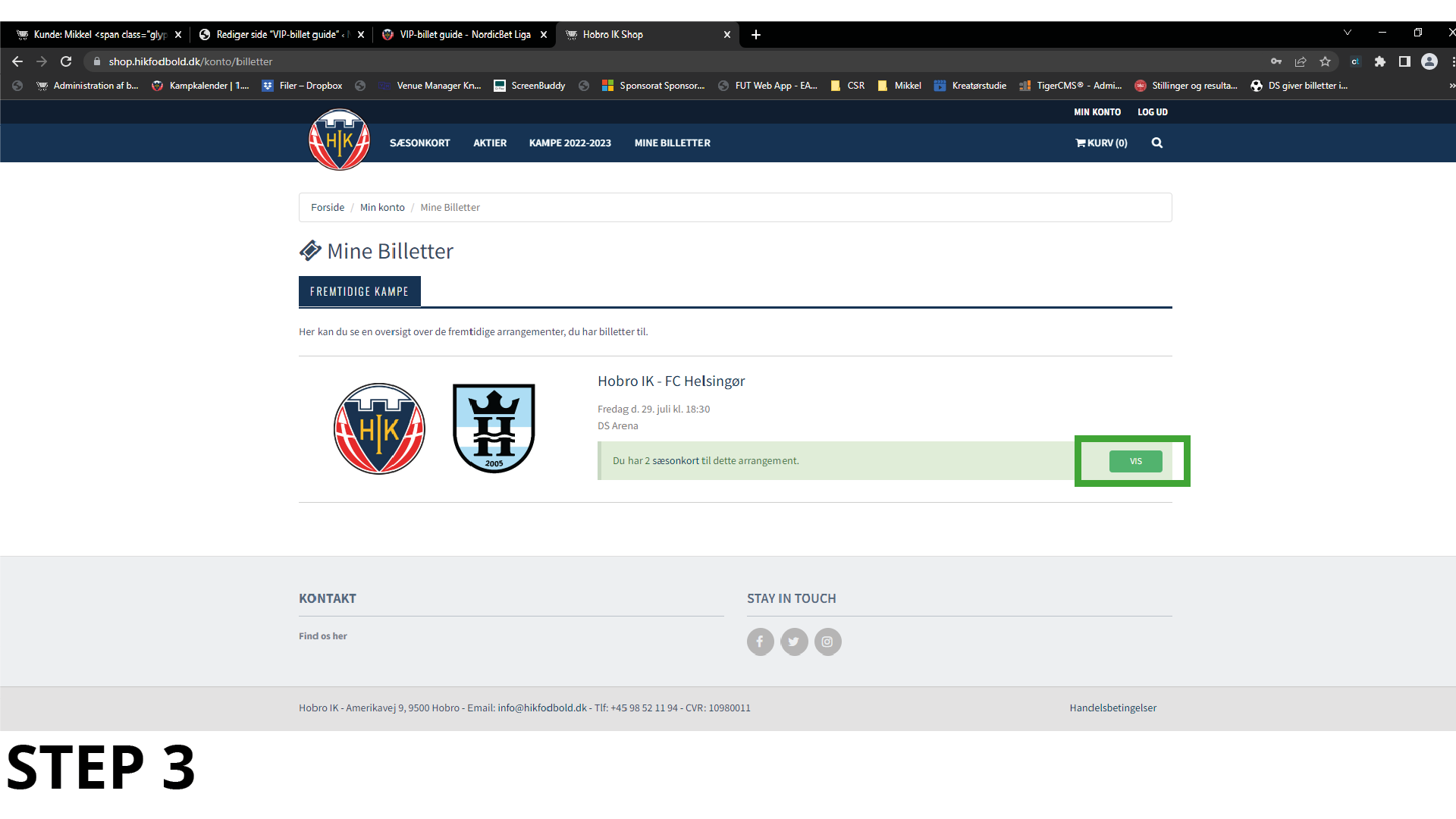
Task: Switch to VIP-billet guide browser tab
Action: [x=464, y=34]
